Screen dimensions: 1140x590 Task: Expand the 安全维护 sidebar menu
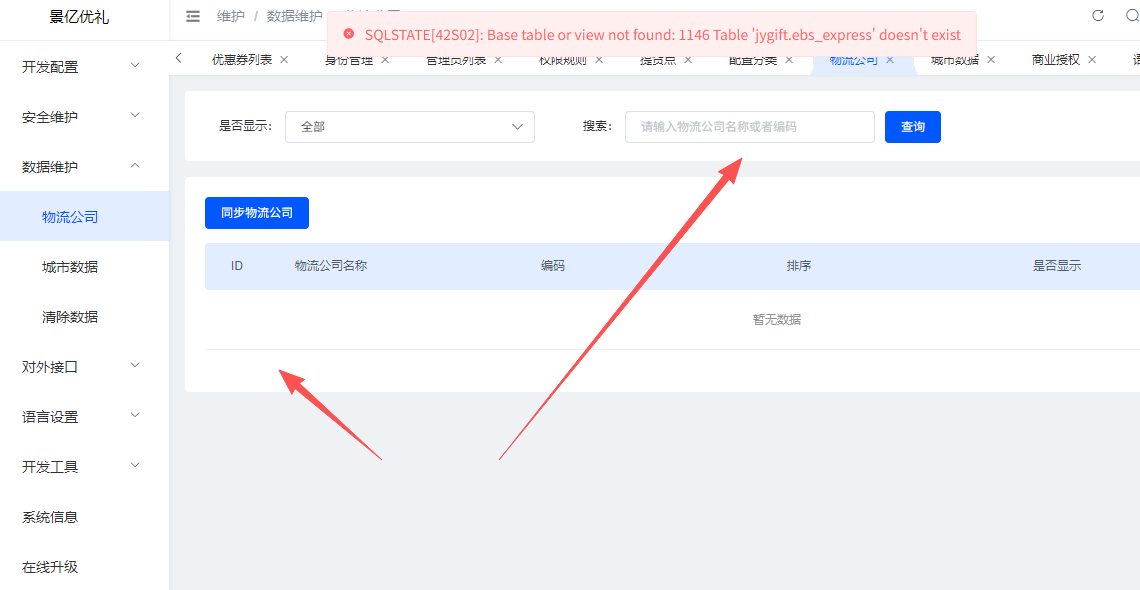tap(84, 116)
